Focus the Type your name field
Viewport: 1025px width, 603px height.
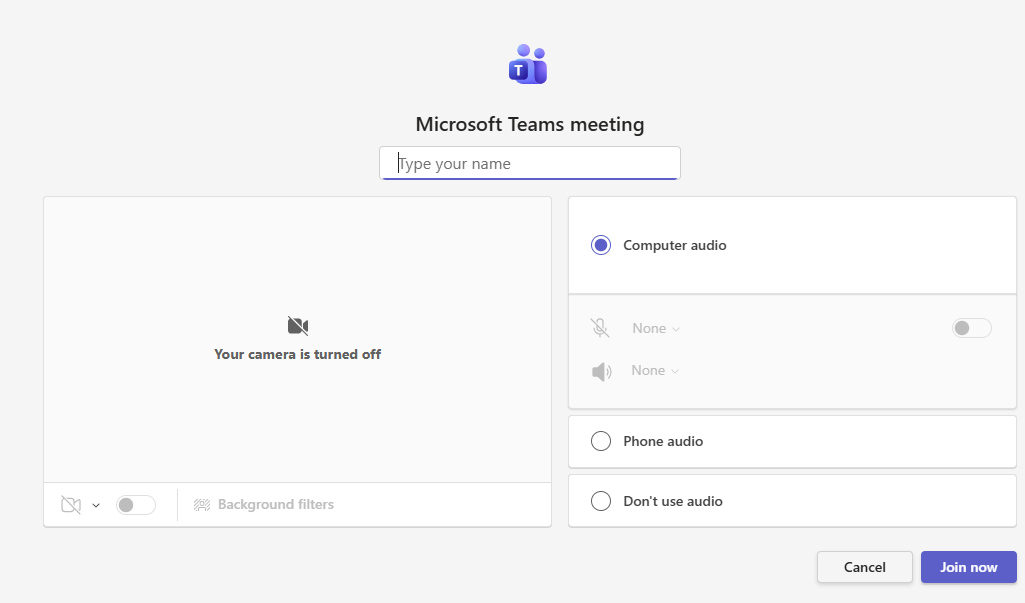pyautogui.click(x=530, y=163)
